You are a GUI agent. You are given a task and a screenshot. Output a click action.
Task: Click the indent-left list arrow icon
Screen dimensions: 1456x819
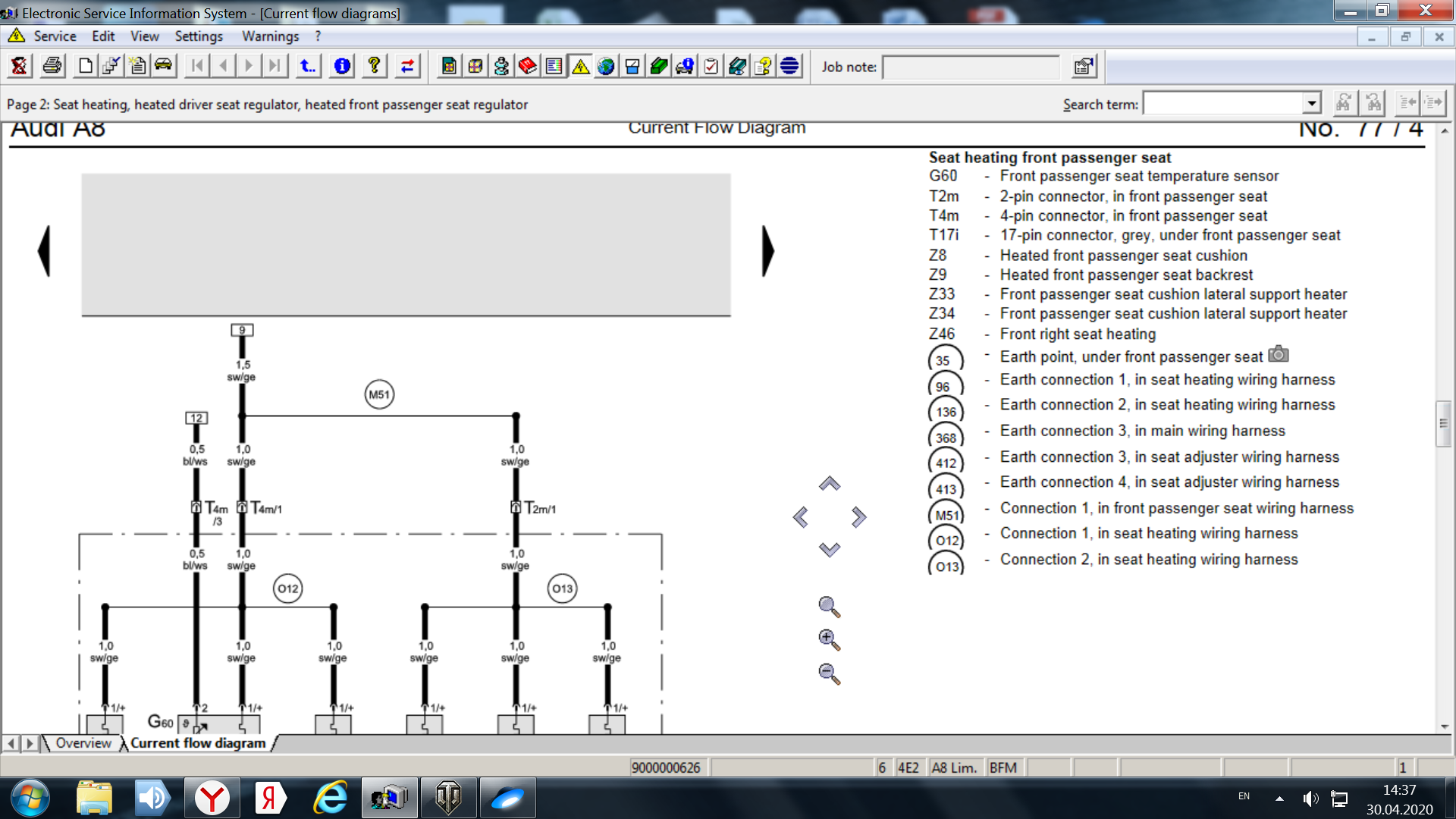[x=1407, y=103]
